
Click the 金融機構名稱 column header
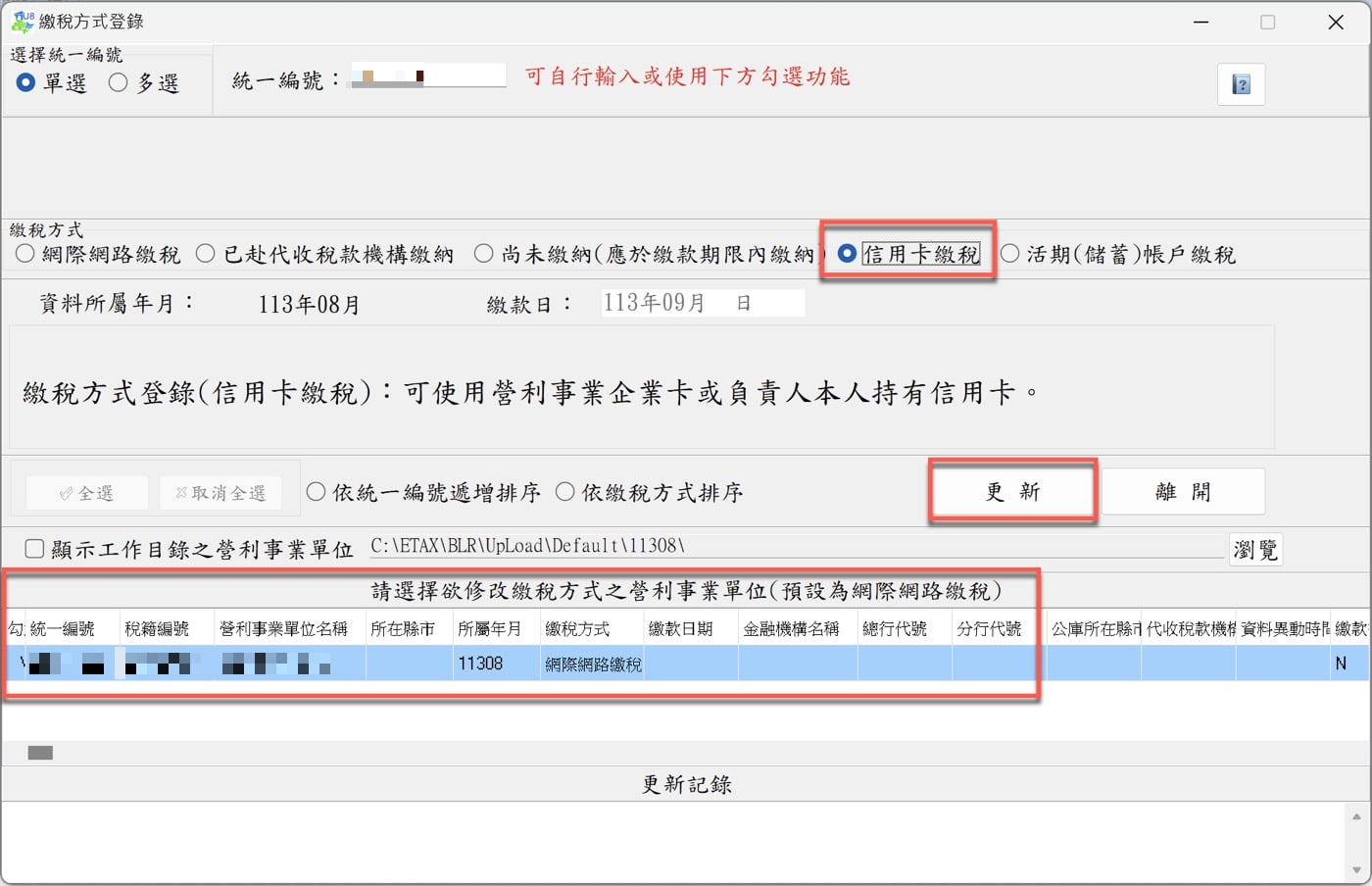pos(797,628)
